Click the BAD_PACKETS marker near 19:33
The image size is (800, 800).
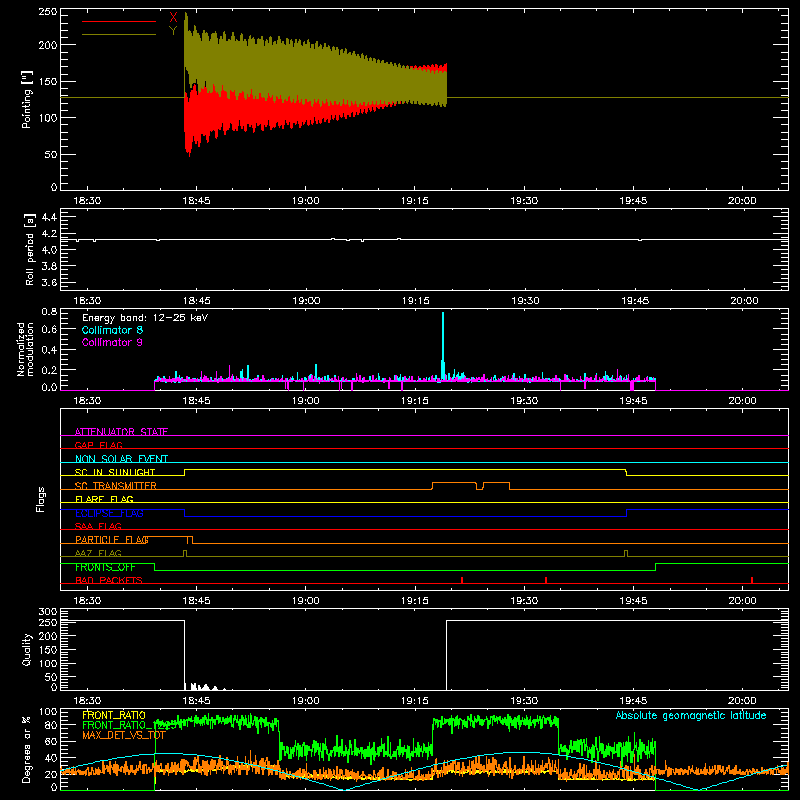546,580
